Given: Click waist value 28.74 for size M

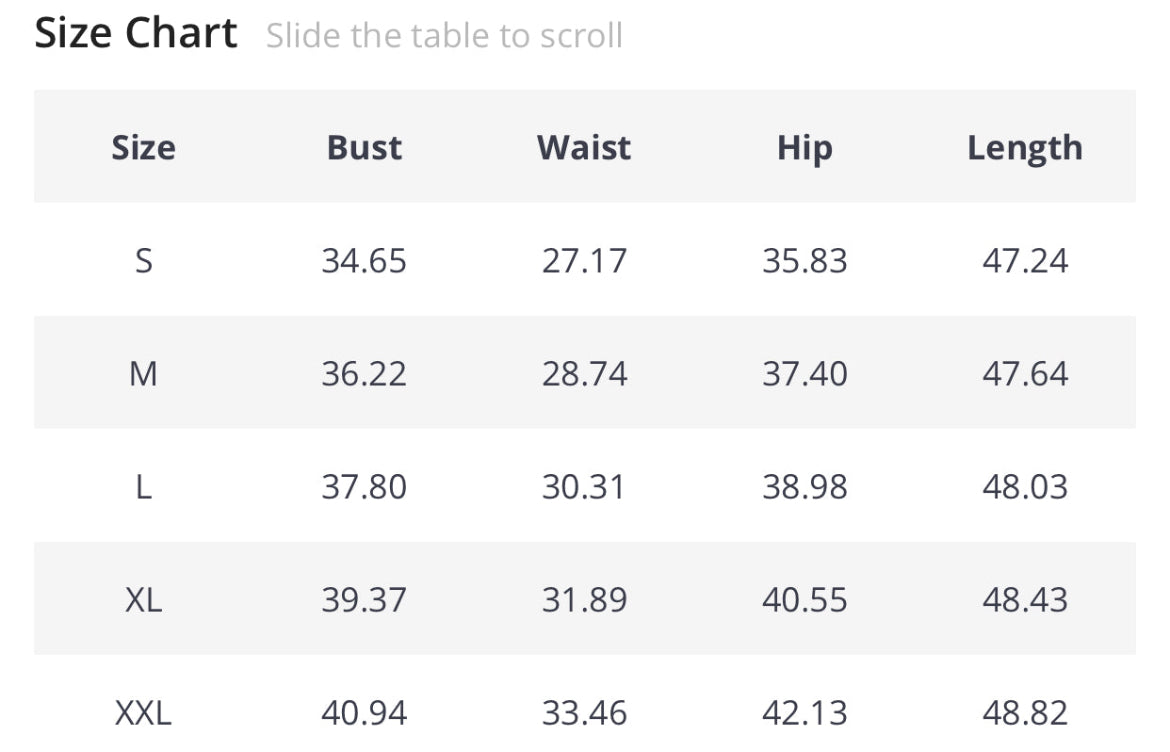Looking at the screenshot, I should (x=584, y=373).
